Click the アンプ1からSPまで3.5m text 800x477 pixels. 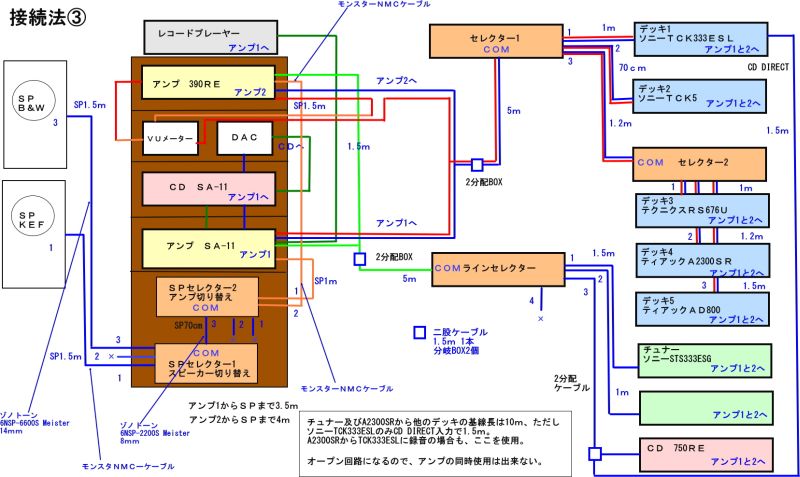coord(243,406)
